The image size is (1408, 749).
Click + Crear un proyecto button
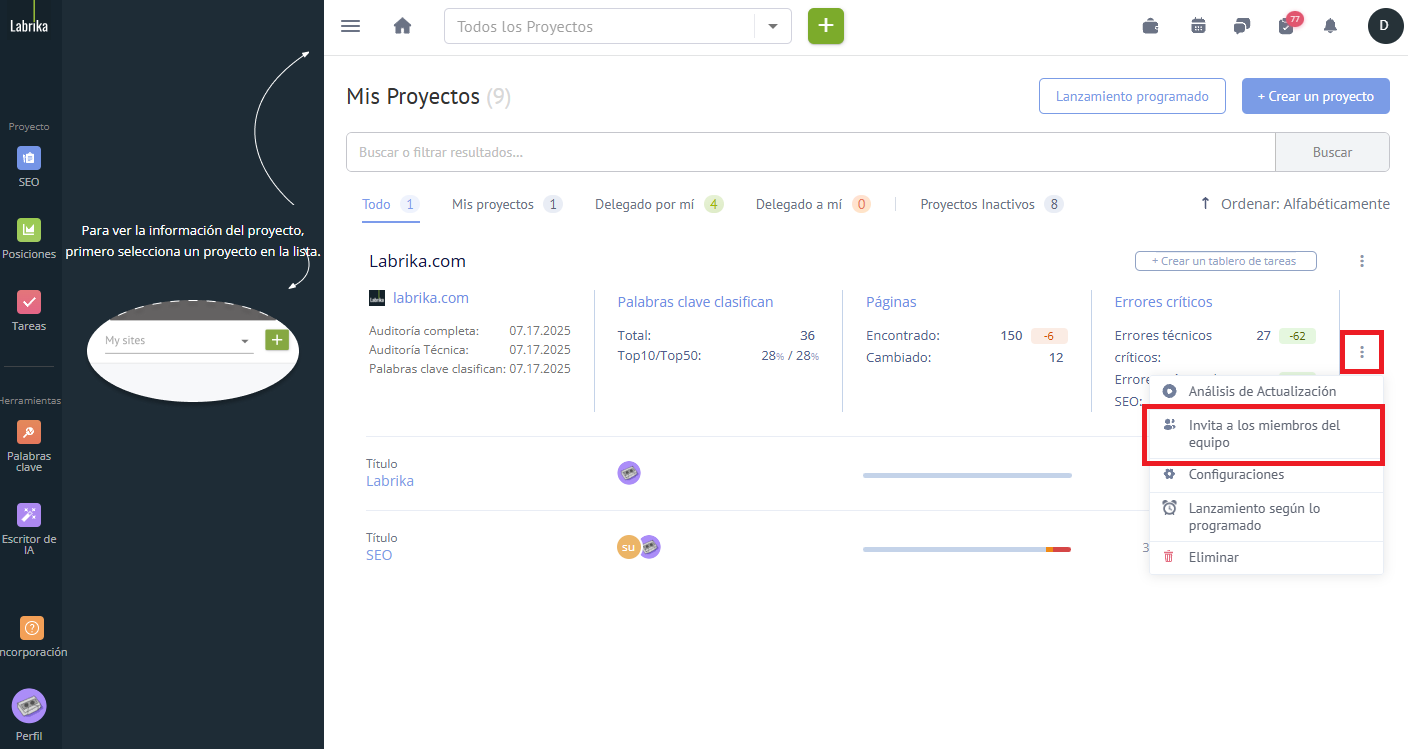[x=1316, y=97]
